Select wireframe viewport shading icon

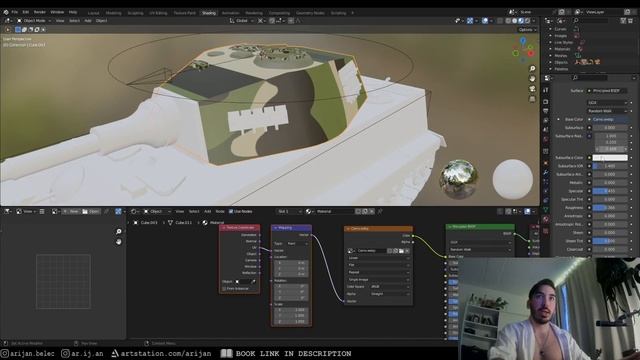click(508, 20)
